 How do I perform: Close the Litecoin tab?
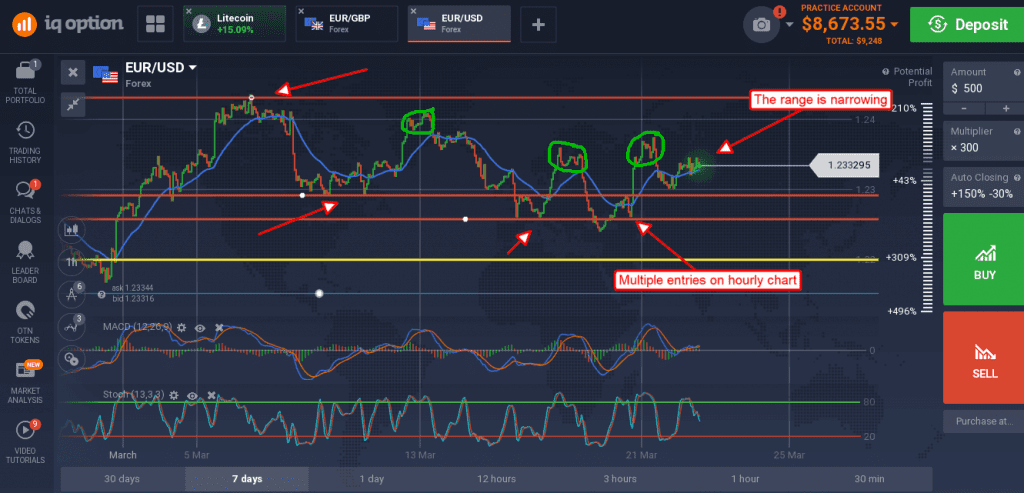(188, 12)
